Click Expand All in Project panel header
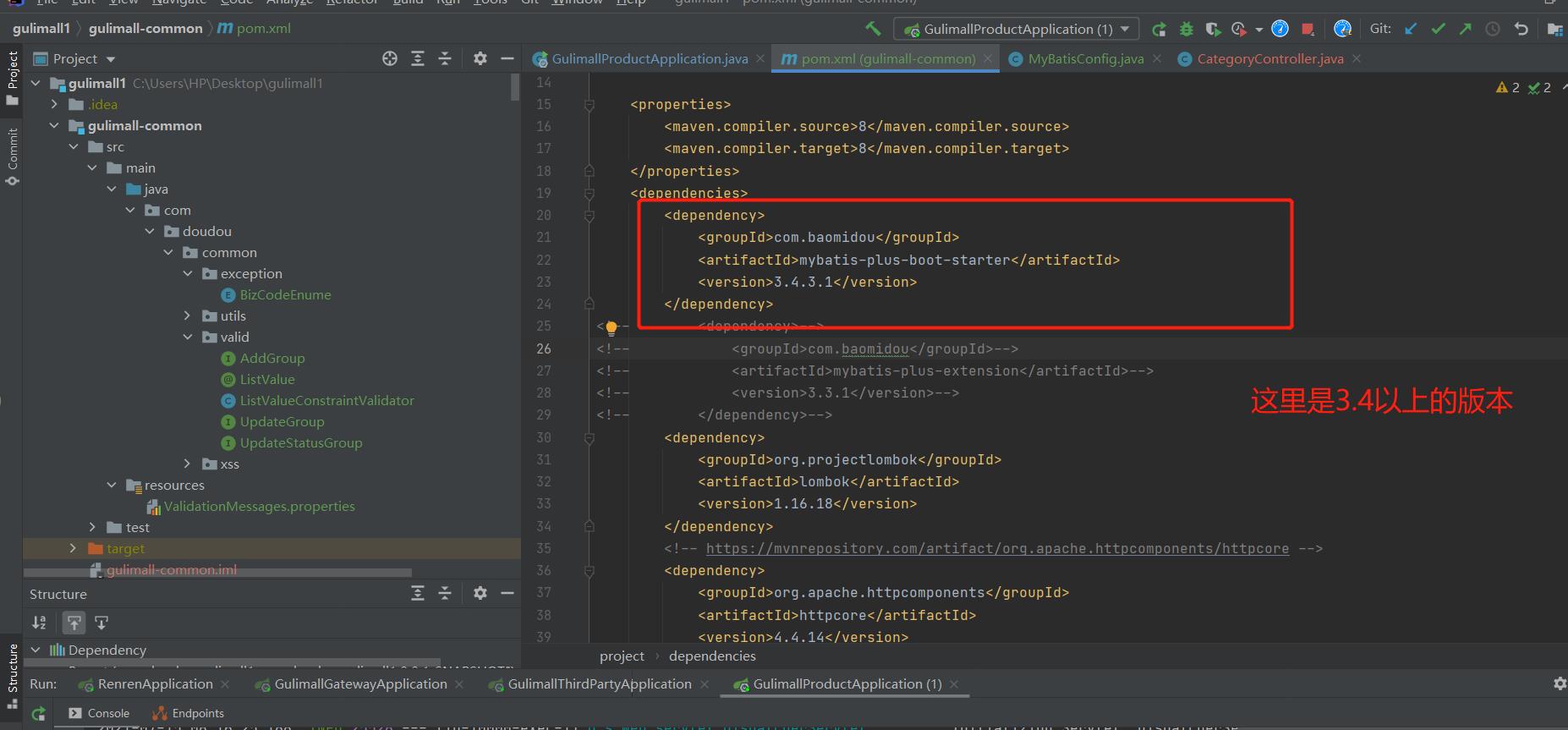This screenshot has width=1568, height=730. tap(418, 58)
